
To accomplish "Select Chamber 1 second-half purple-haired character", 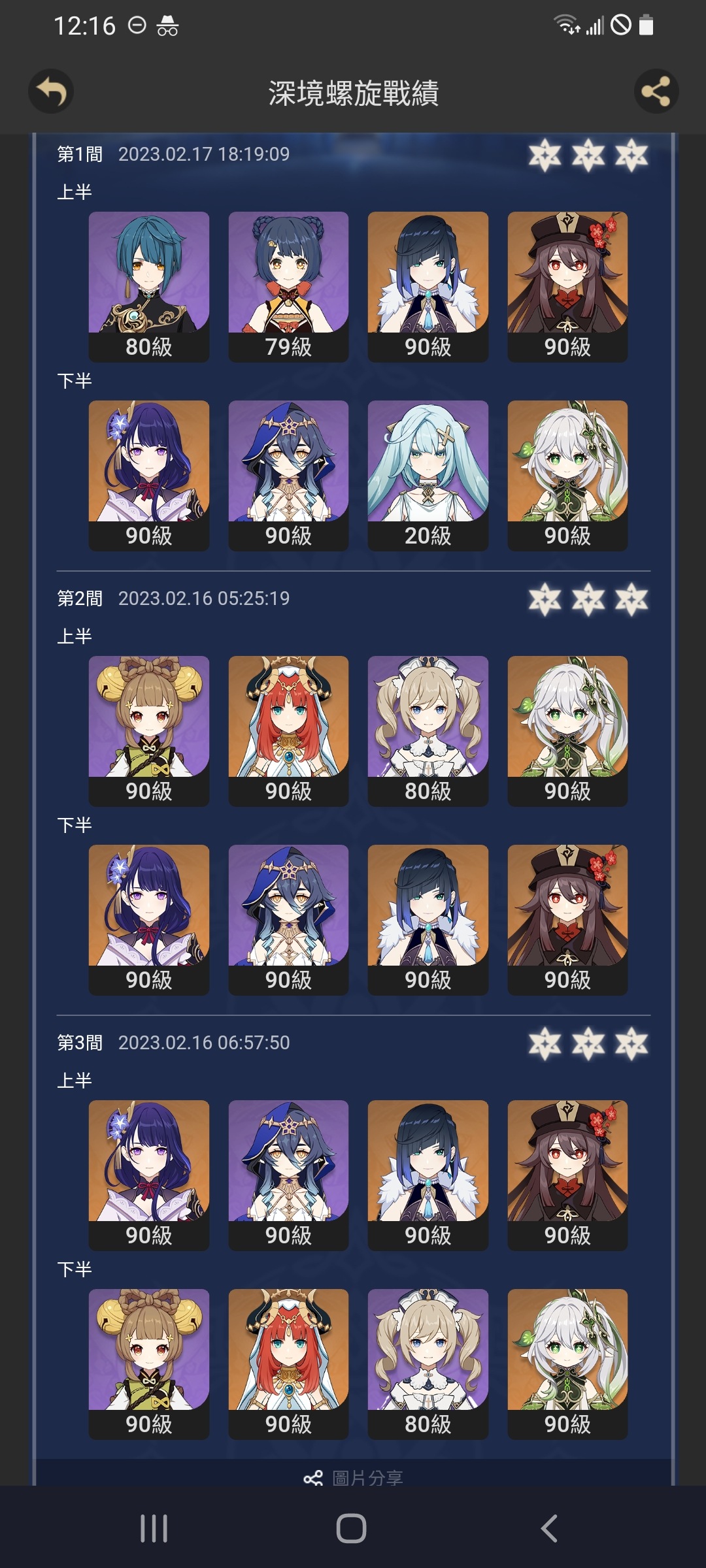I will click(149, 476).
